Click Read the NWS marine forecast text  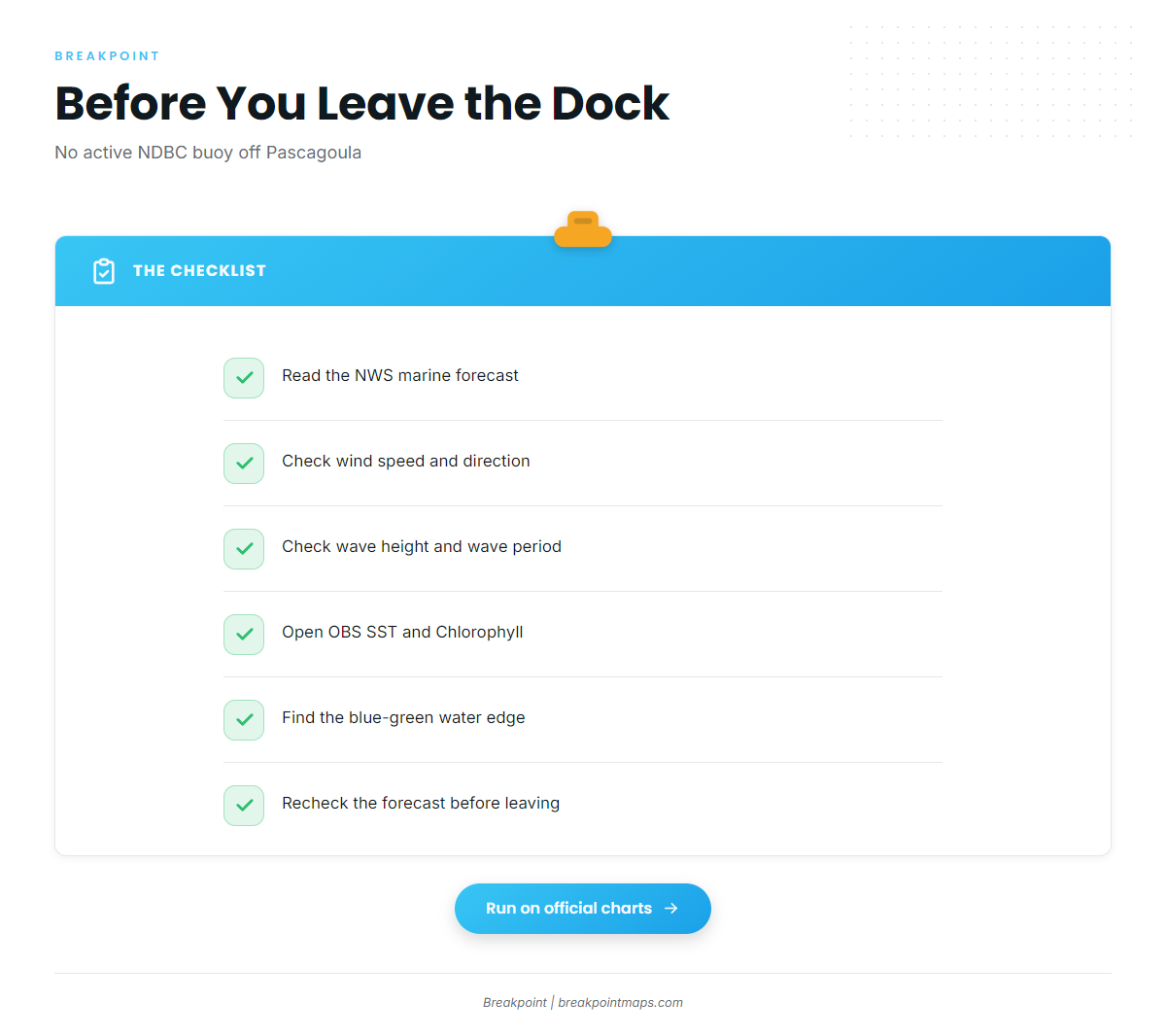tap(400, 376)
